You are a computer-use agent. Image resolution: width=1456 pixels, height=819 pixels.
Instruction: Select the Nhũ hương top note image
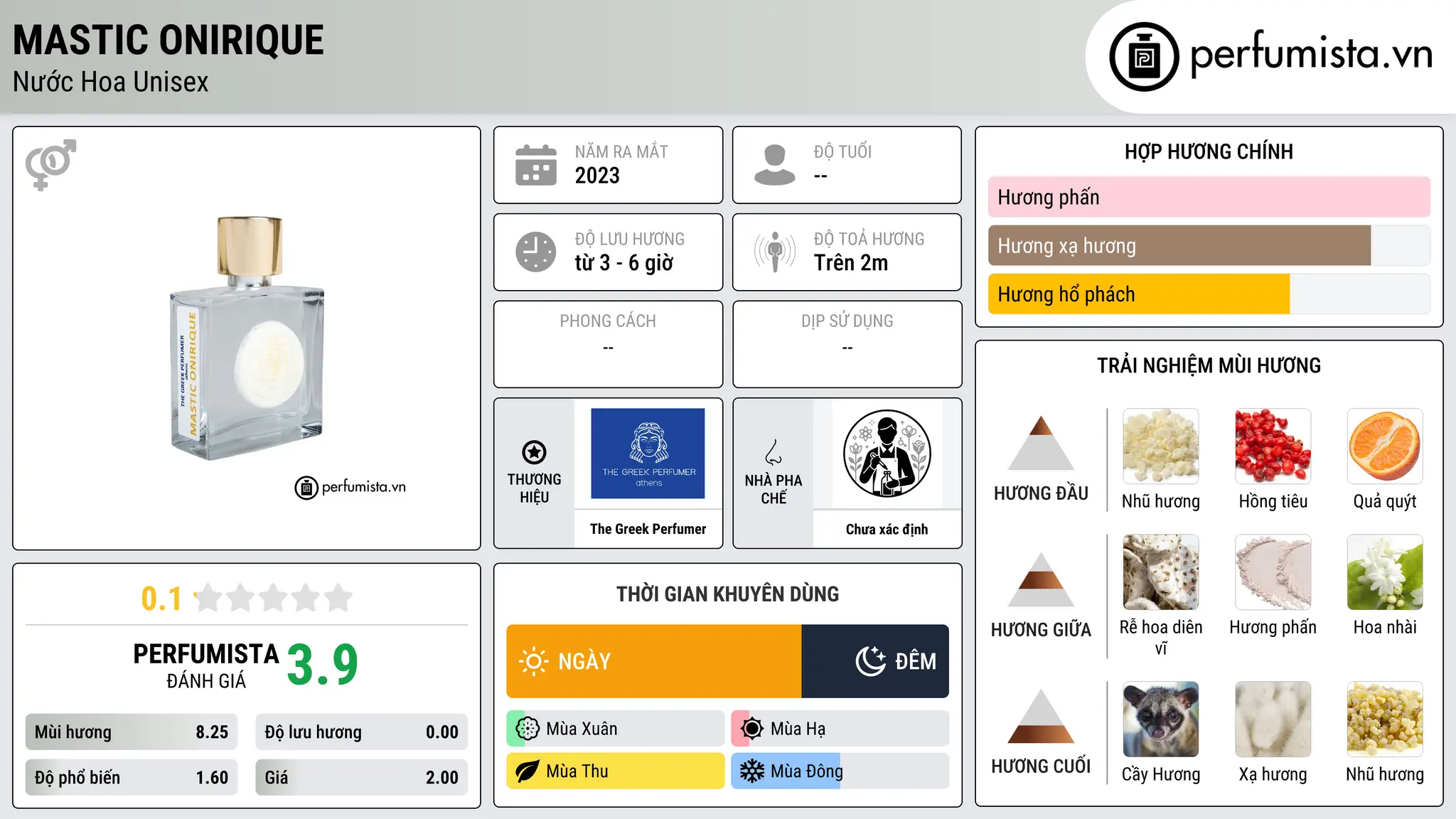click(1161, 446)
